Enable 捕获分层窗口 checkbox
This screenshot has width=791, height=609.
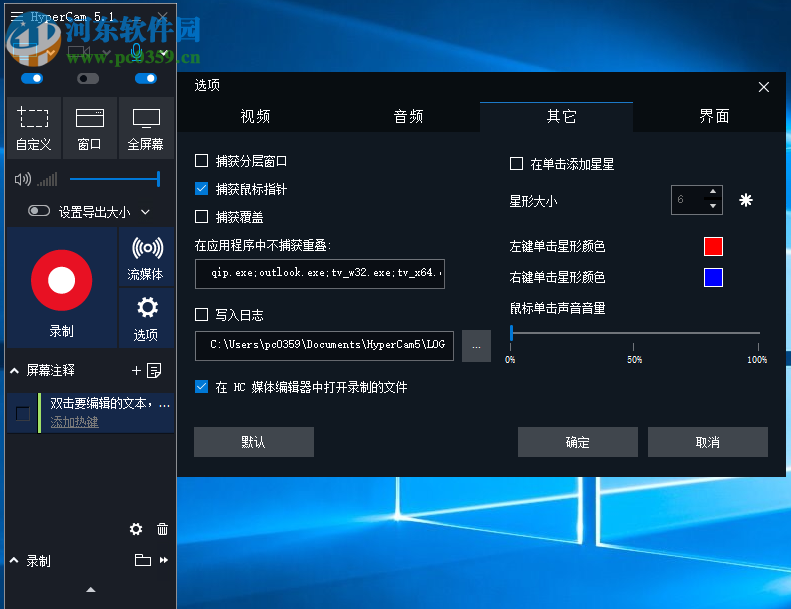[201, 161]
